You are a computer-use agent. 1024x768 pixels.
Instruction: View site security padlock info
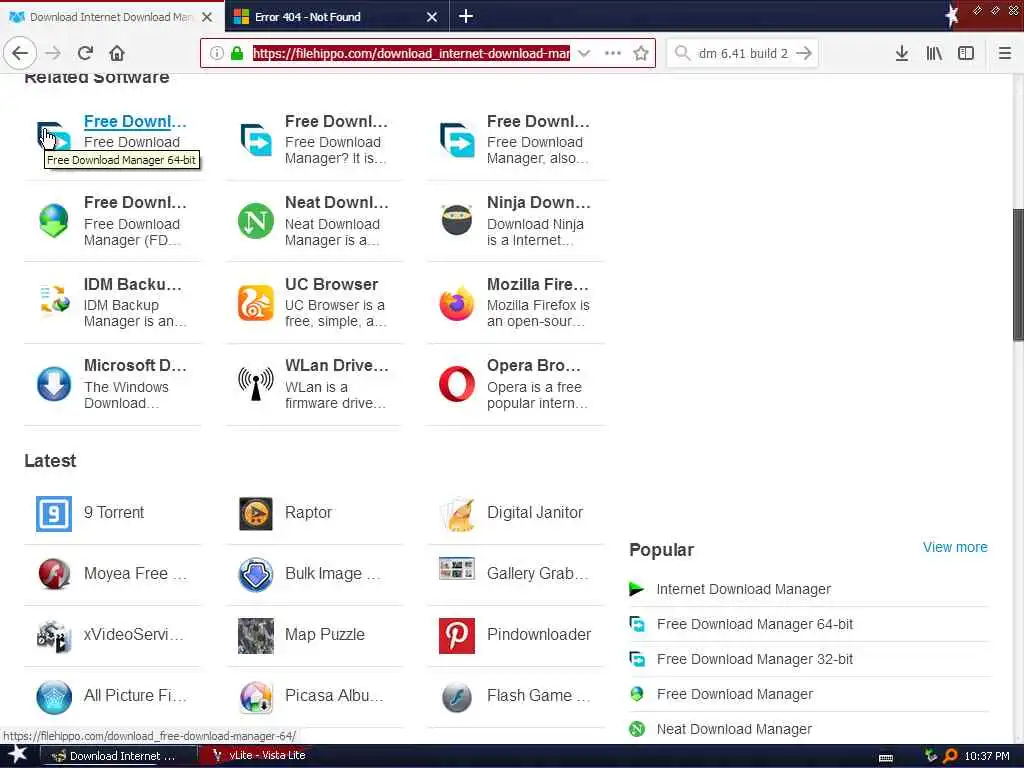click(237, 53)
